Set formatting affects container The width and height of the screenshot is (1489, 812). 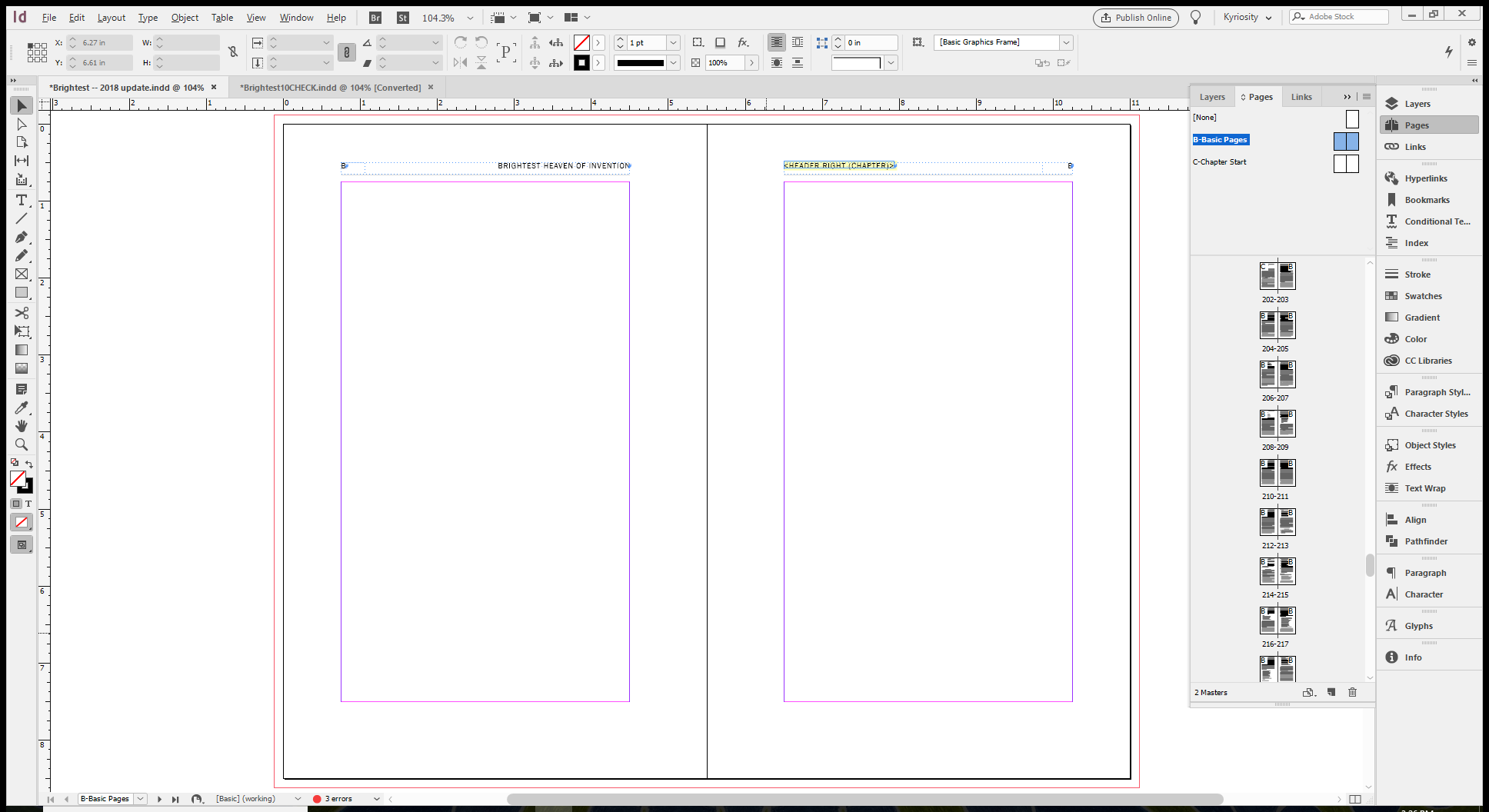(x=16, y=504)
